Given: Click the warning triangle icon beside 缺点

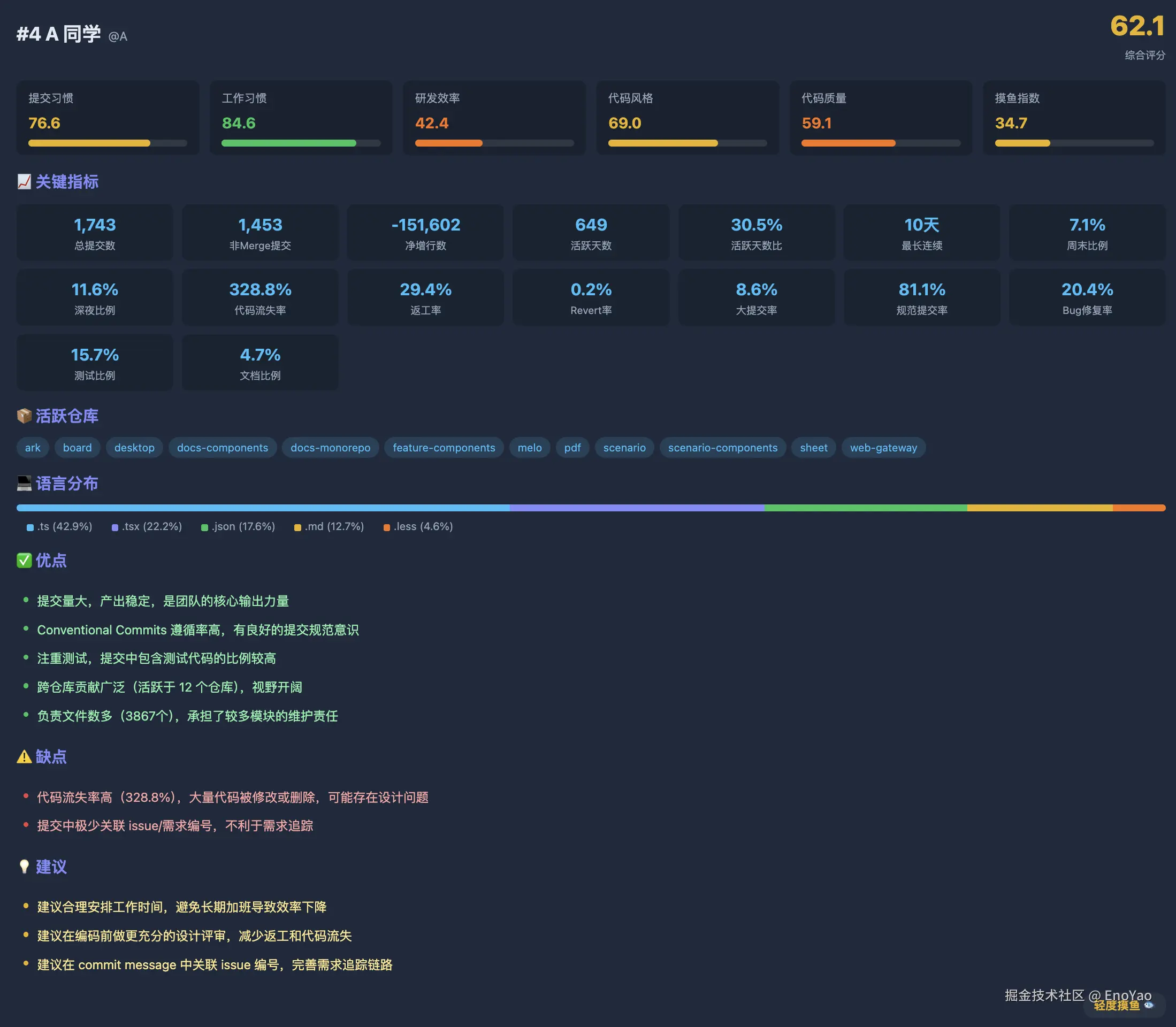Looking at the screenshot, I should [x=24, y=756].
